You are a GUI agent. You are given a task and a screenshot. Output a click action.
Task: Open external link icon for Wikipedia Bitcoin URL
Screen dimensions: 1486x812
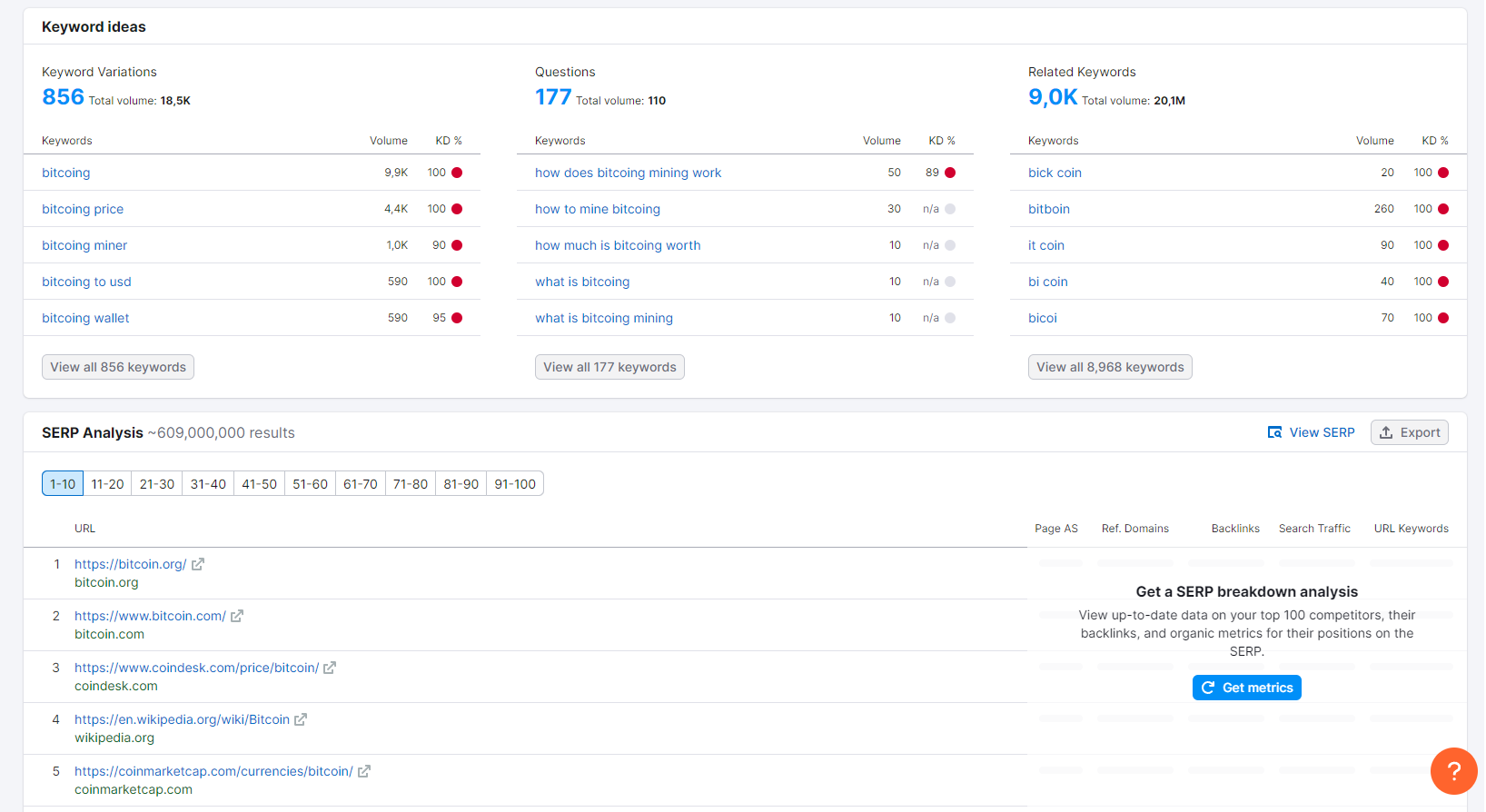[x=301, y=719]
